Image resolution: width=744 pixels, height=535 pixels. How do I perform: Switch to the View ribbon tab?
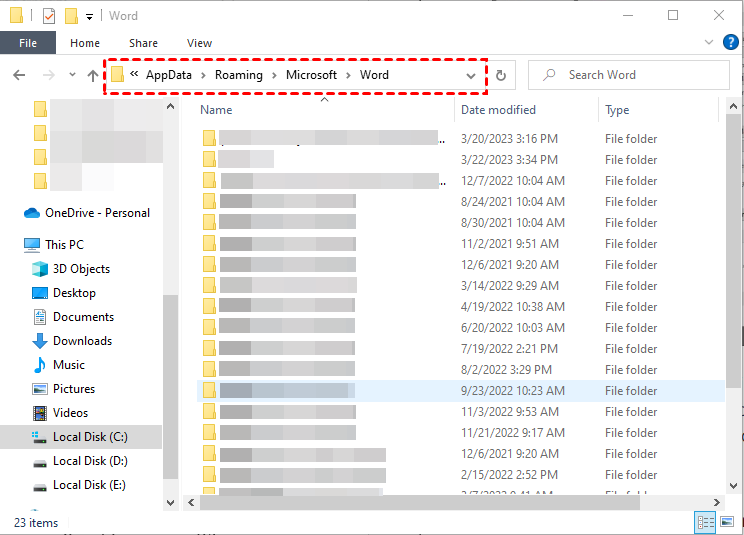199,43
